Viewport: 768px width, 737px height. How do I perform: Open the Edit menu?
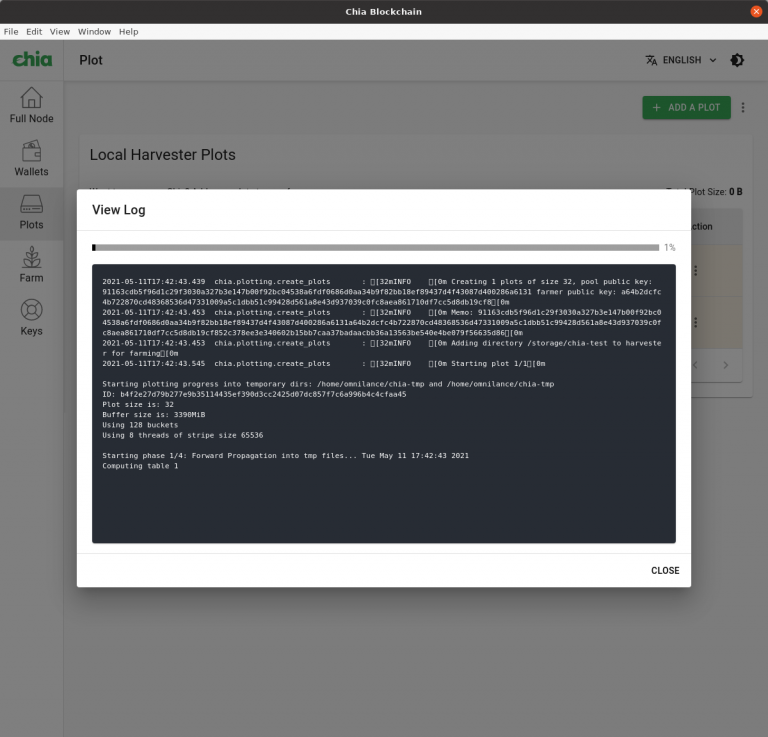[x=34, y=32]
